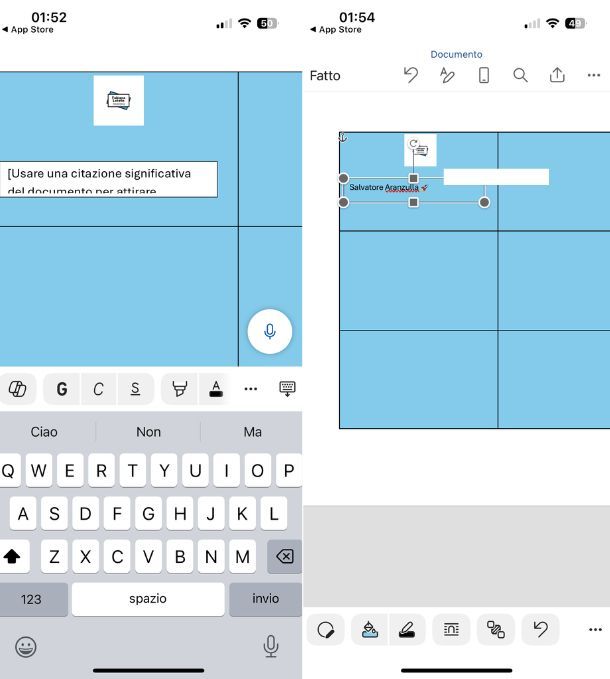
Task: Open more formatting options in left screen
Action: tap(251, 388)
